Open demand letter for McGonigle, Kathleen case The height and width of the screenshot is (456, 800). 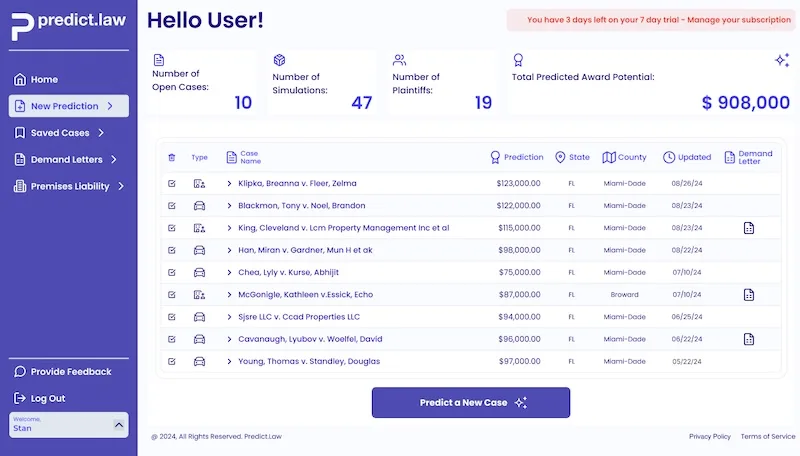pyautogui.click(x=749, y=295)
